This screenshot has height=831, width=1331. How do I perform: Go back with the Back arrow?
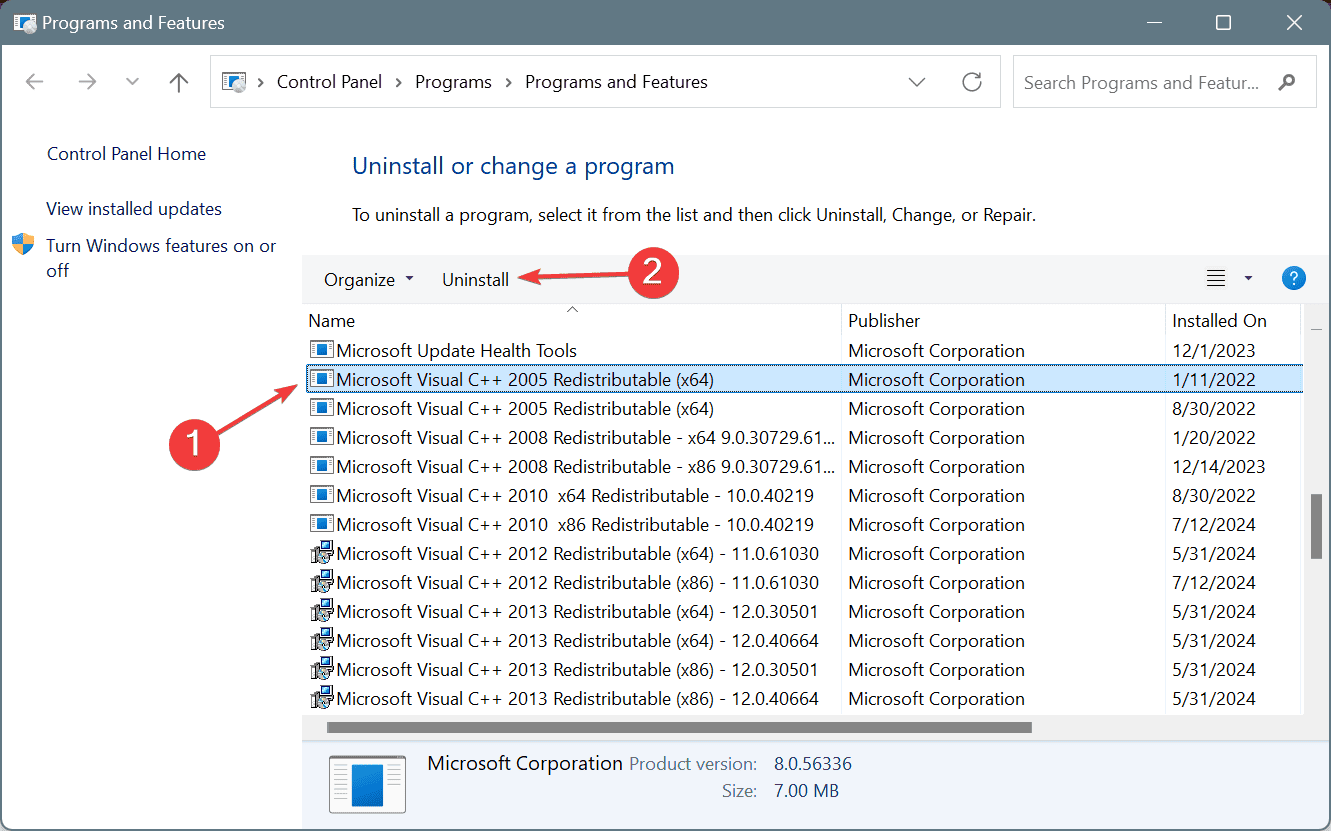34,82
